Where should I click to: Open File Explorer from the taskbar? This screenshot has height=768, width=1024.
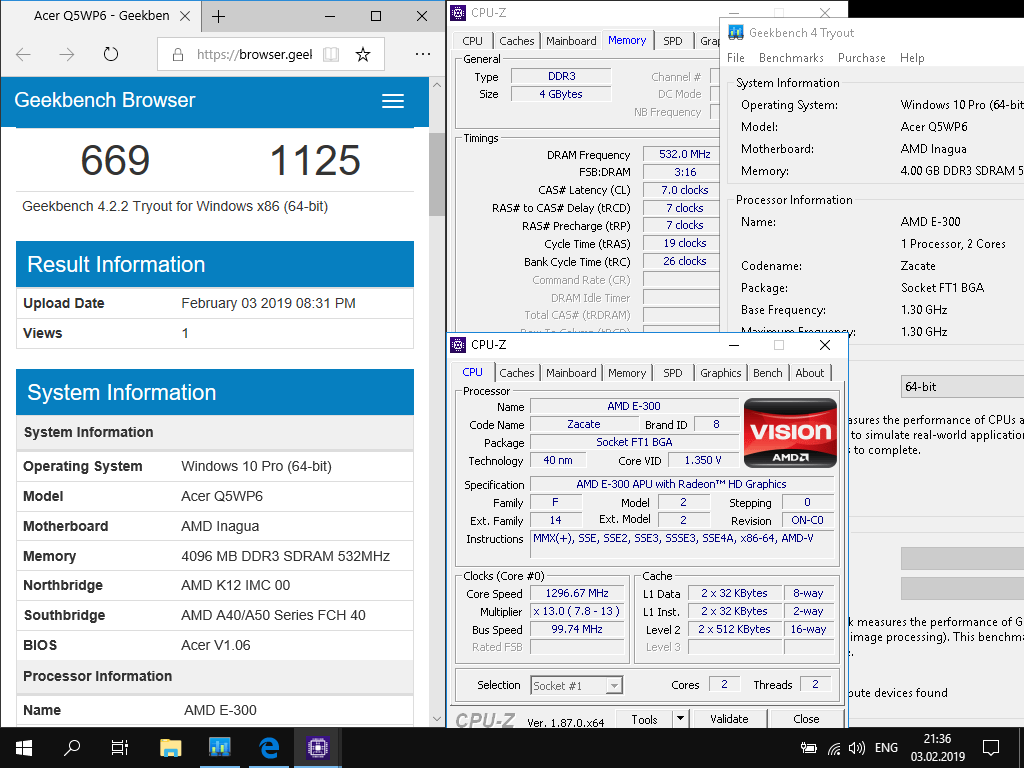(170, 748)
